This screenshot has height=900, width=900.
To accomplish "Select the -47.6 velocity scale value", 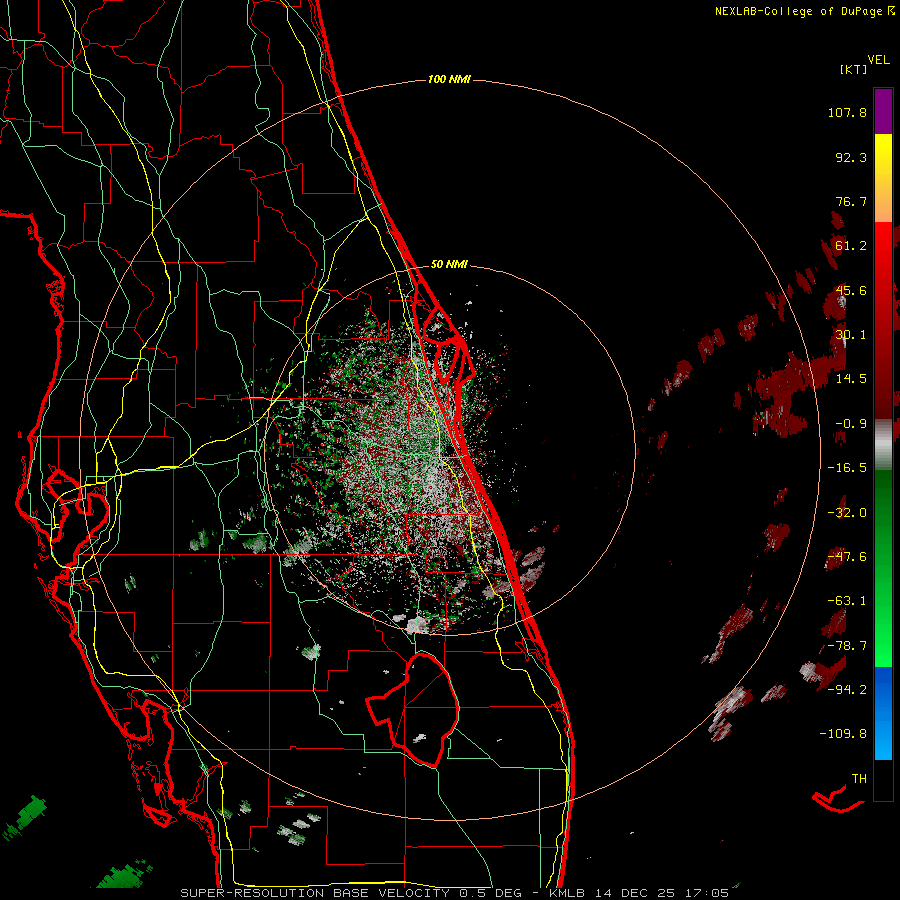I will [847, 557].
